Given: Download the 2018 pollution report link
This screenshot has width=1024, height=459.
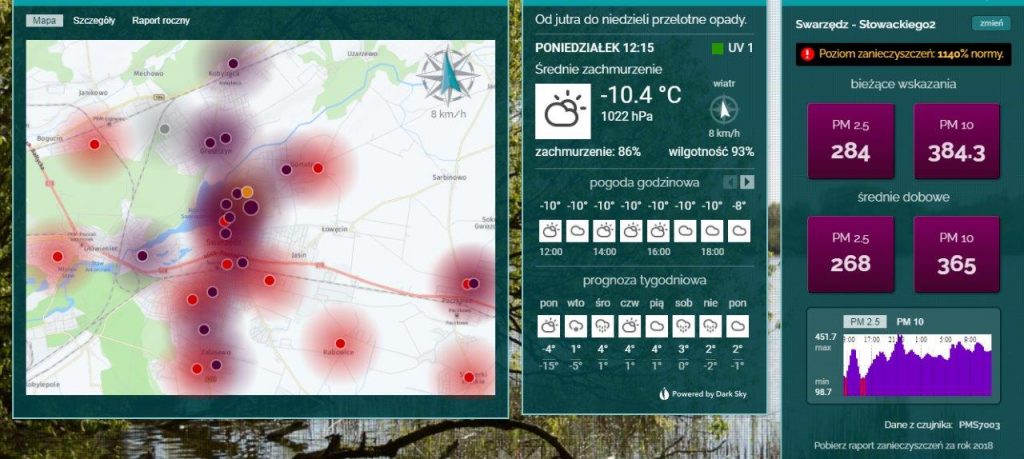Looking at the screenshot, I should click(x=903, y=445).
